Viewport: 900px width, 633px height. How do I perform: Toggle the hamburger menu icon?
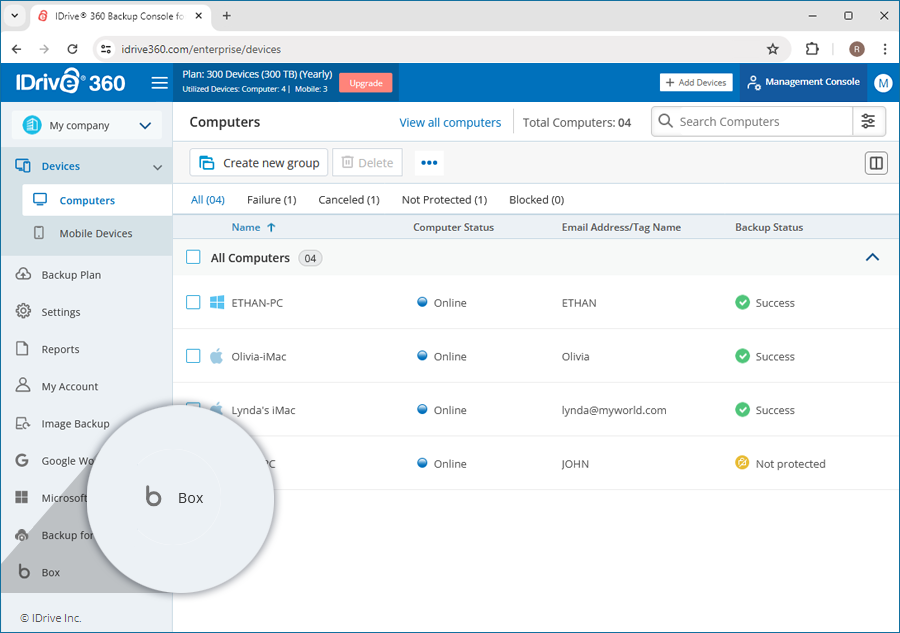(x=160, y=83)
